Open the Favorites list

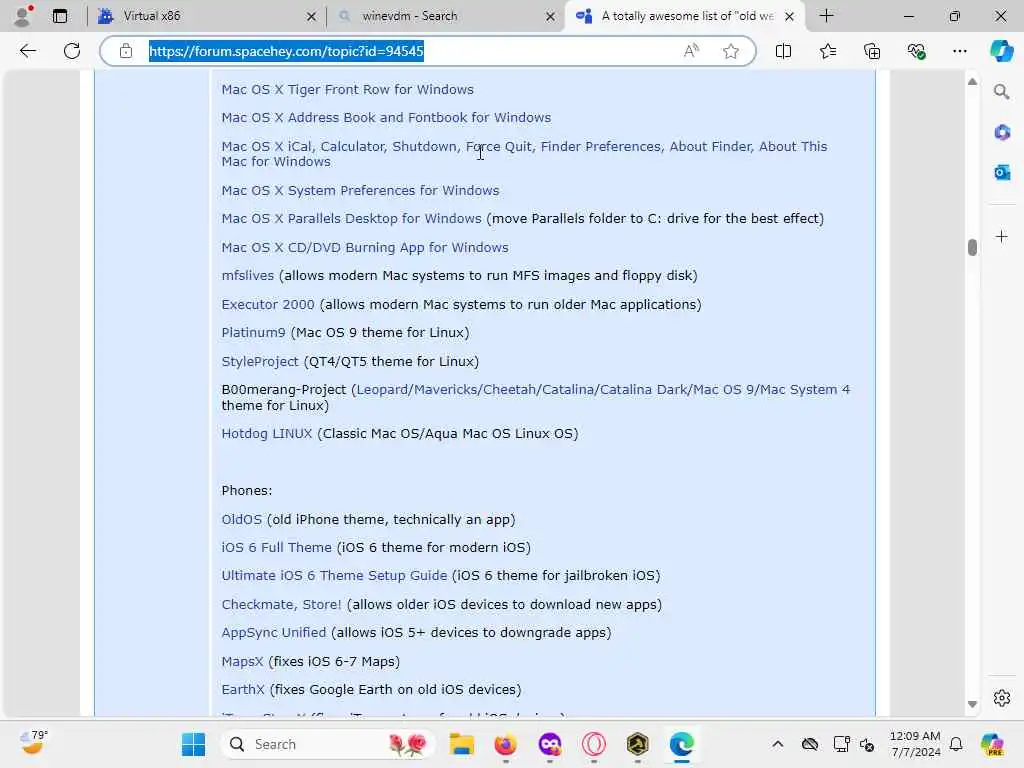pyautogui.click(x=827, y=51)
